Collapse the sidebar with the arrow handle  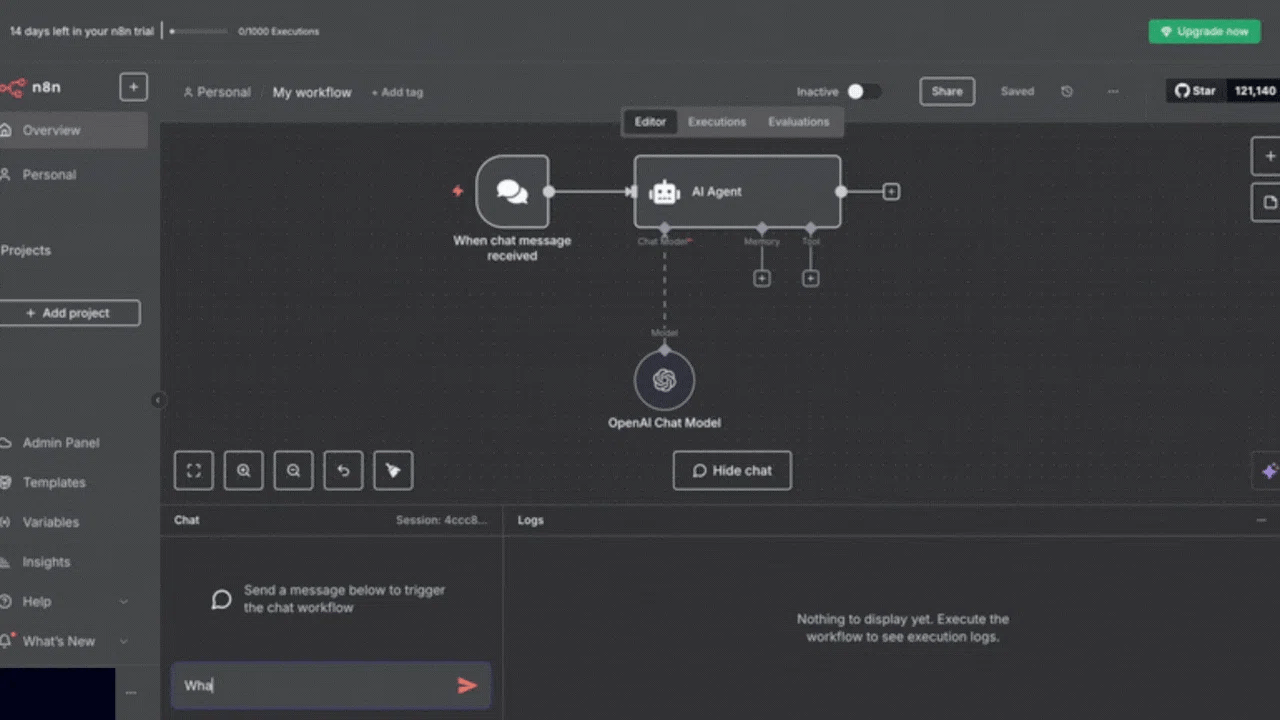pyautogui.click(x=157, y=400)
